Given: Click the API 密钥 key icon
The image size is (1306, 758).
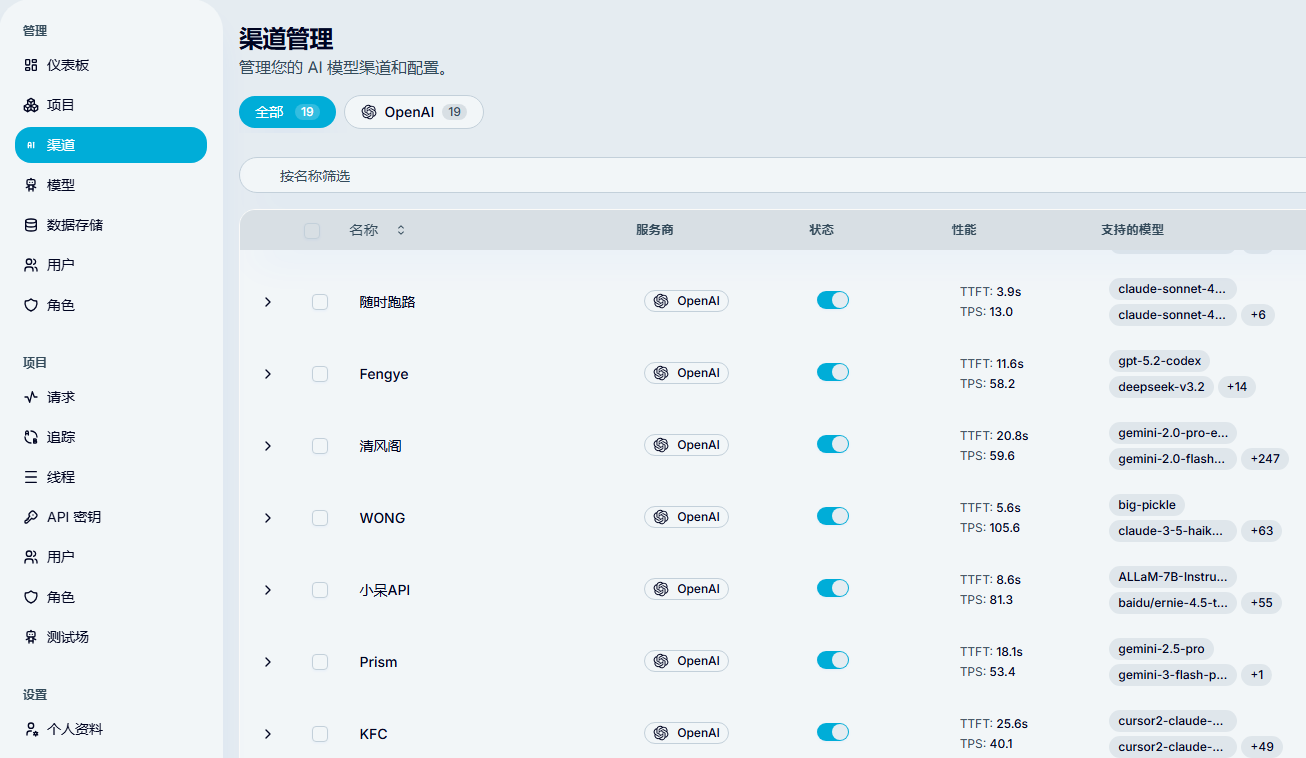Looking at the screenshot, I should coord(31,517).
